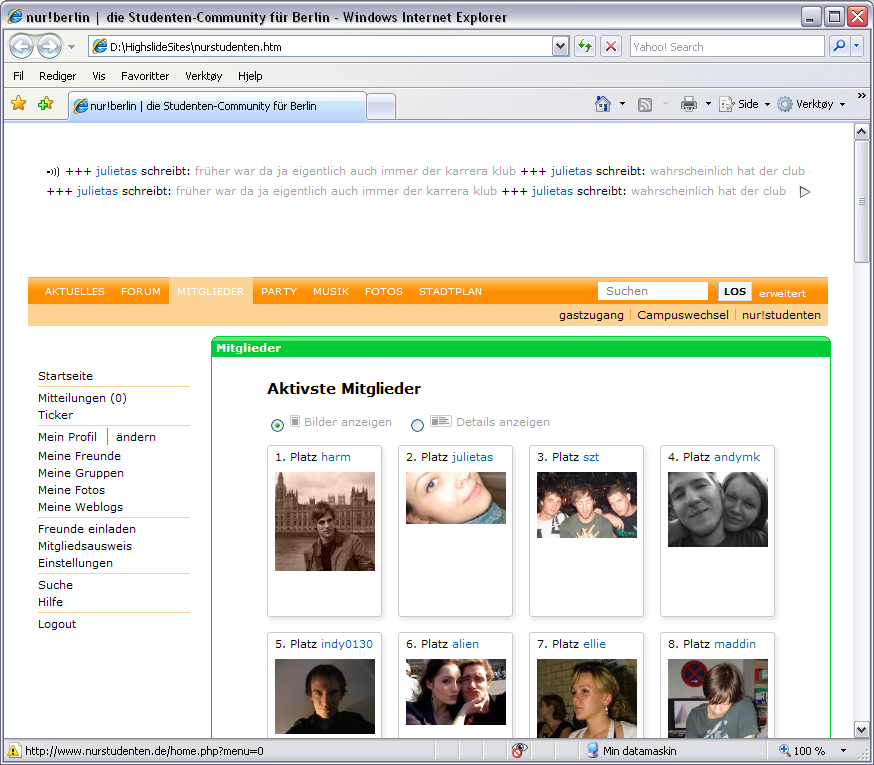
Task: Open the andymk member name link
Action: [737, 457]
